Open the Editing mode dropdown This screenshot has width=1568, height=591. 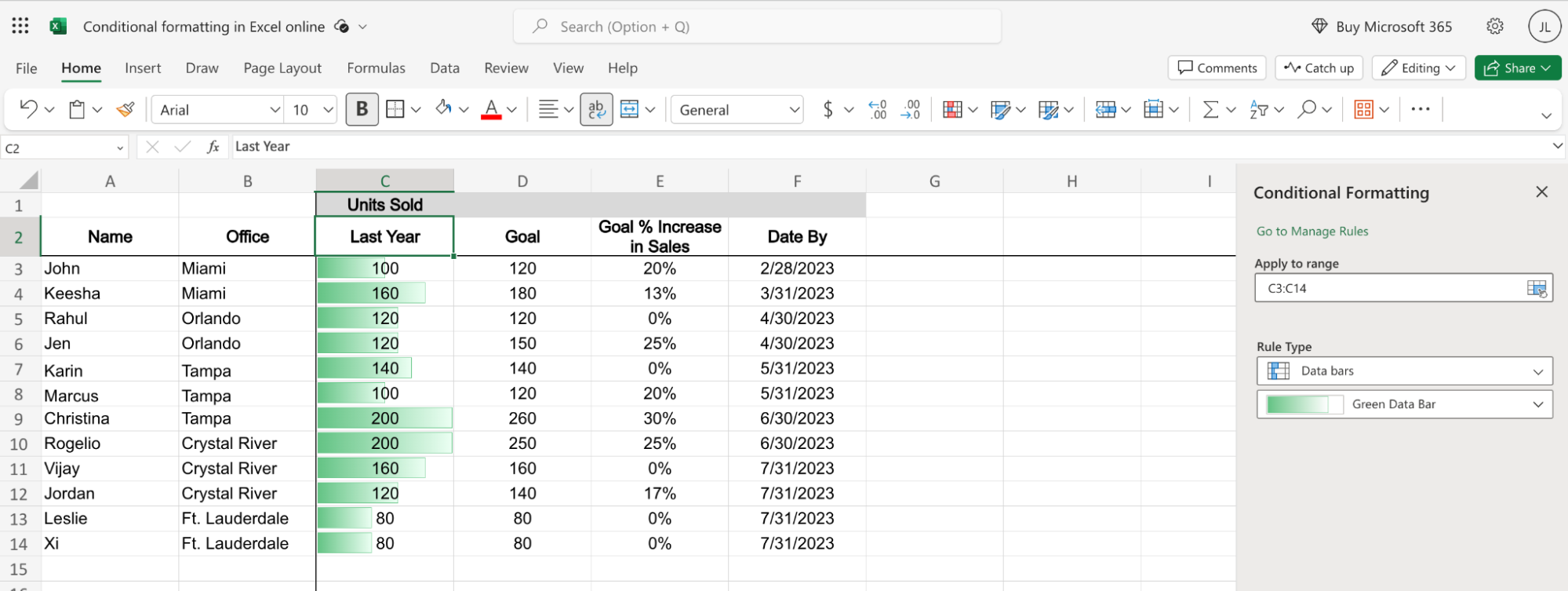1419,68
